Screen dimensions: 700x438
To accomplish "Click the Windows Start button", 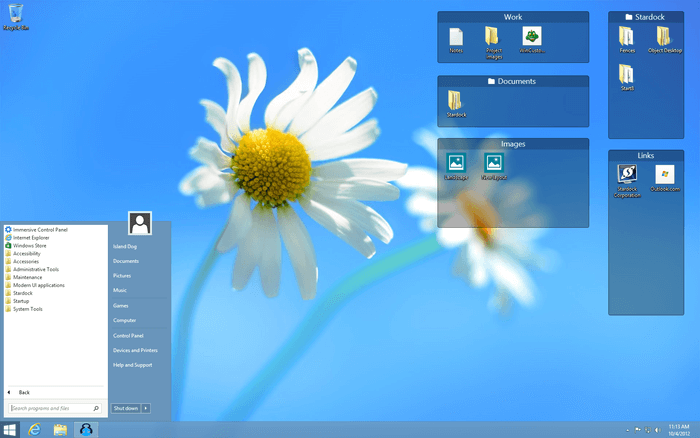I will [x=10, y=429].
